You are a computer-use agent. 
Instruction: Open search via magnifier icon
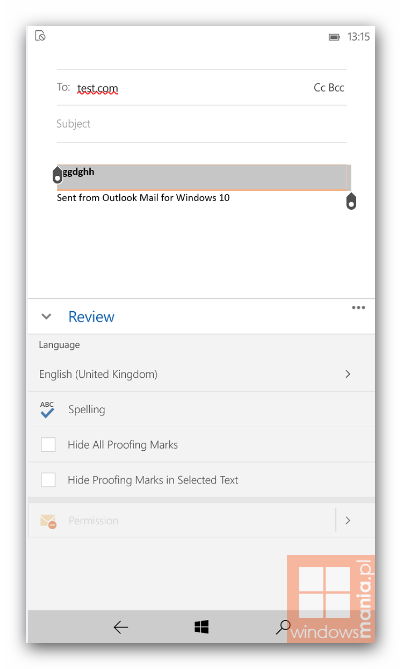click(282, 627)
